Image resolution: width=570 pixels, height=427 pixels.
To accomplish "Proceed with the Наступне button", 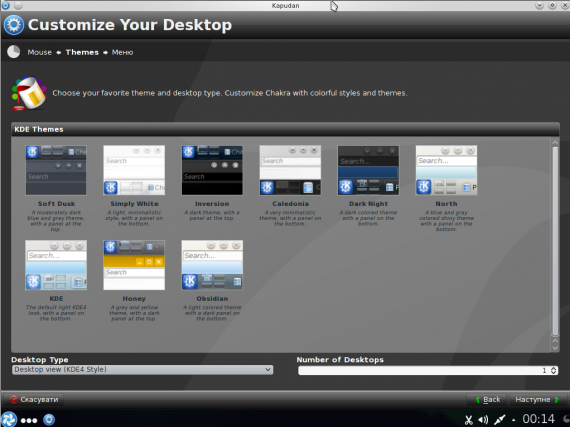I will click(537, 399).
